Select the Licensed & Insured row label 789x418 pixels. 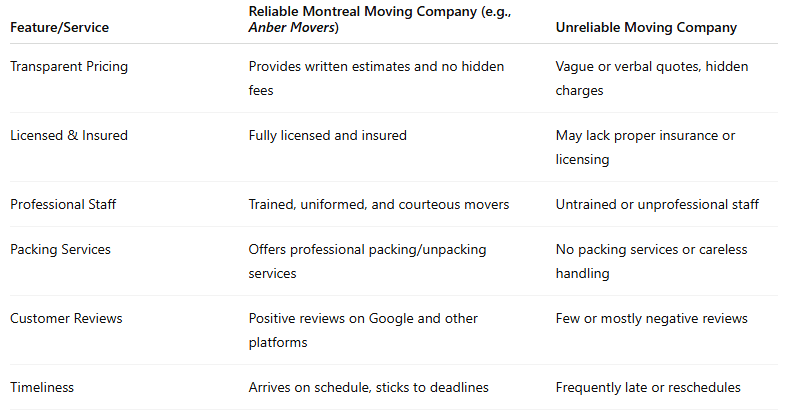click(x=69, y=135)
